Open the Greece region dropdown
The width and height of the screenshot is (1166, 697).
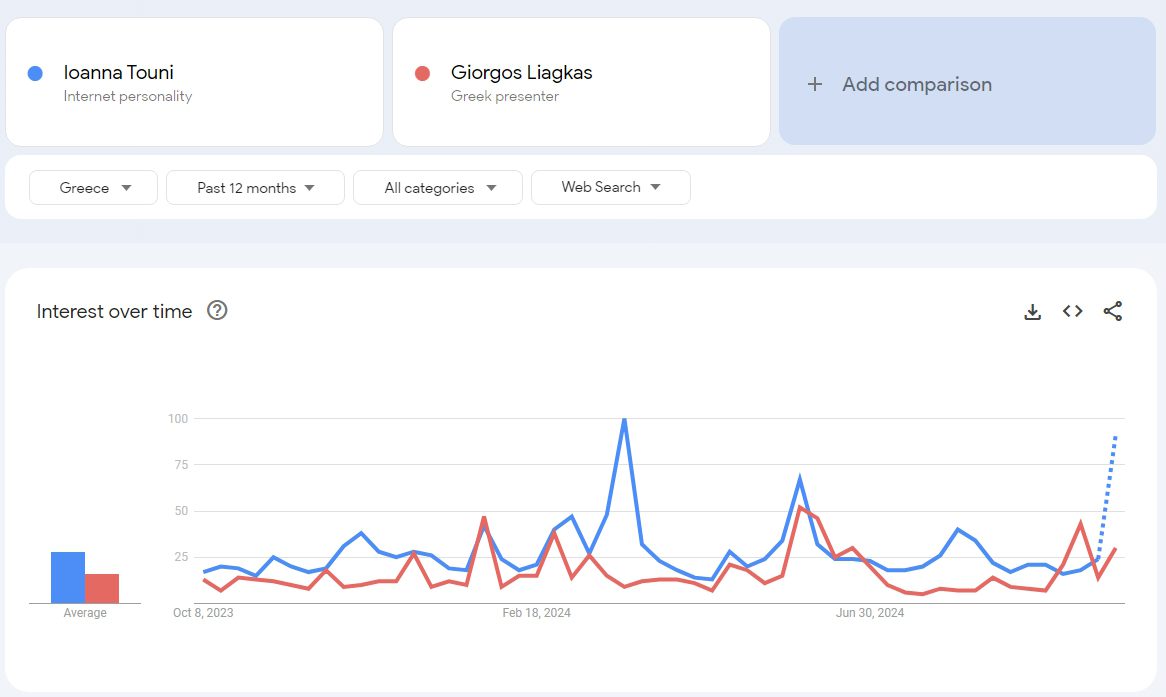click(94, 188)
